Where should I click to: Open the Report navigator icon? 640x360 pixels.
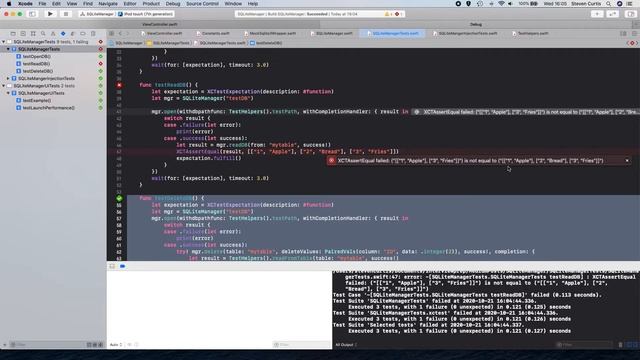93,33
